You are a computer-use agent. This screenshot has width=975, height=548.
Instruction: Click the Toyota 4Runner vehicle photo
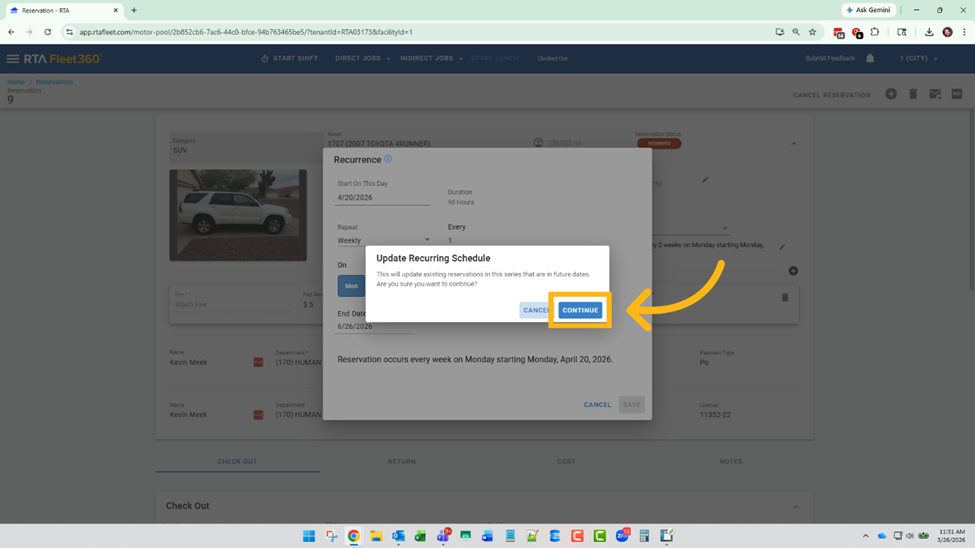pos(238,214)
